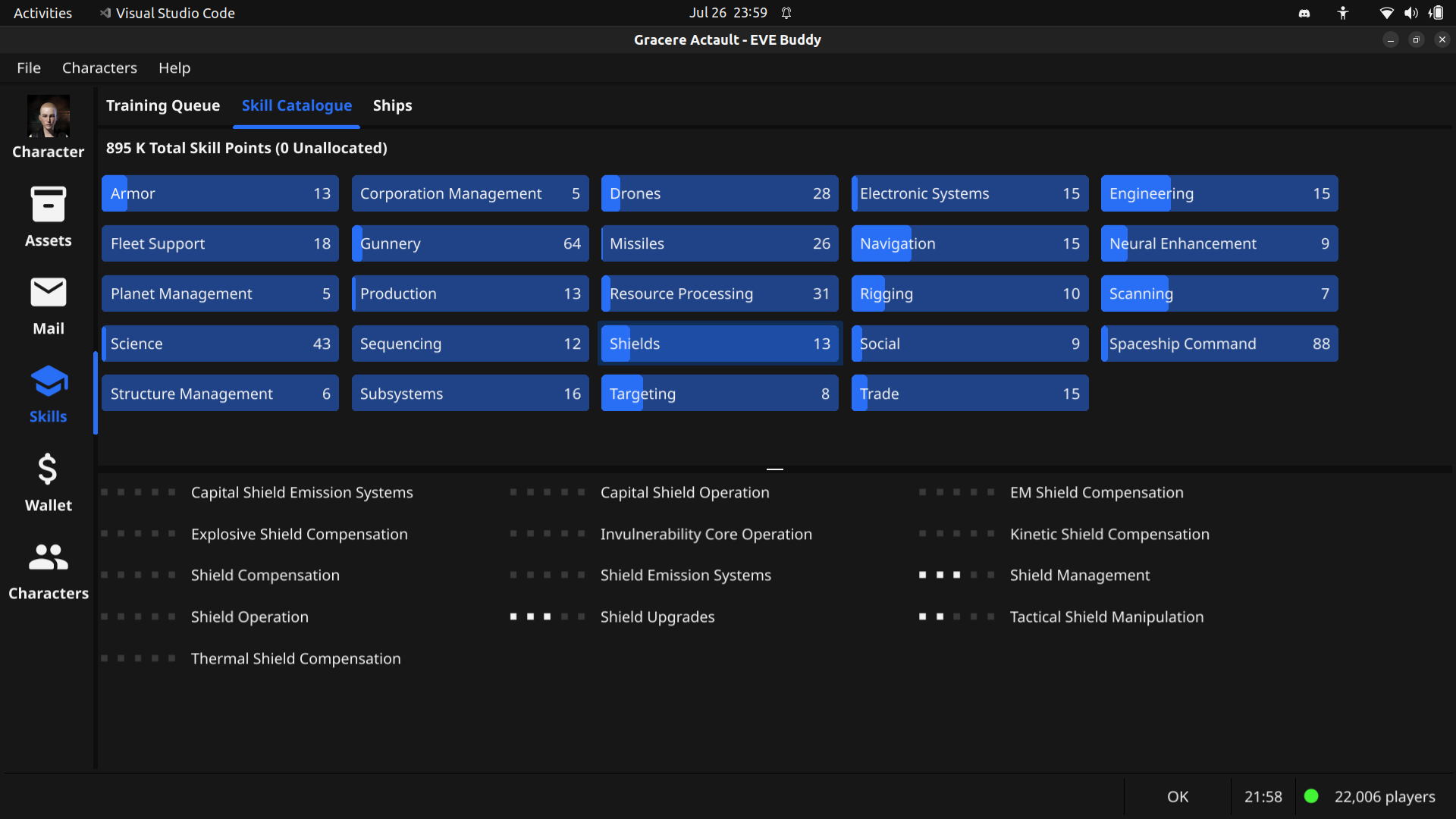Select the Missiles skill group

(720, 243)
